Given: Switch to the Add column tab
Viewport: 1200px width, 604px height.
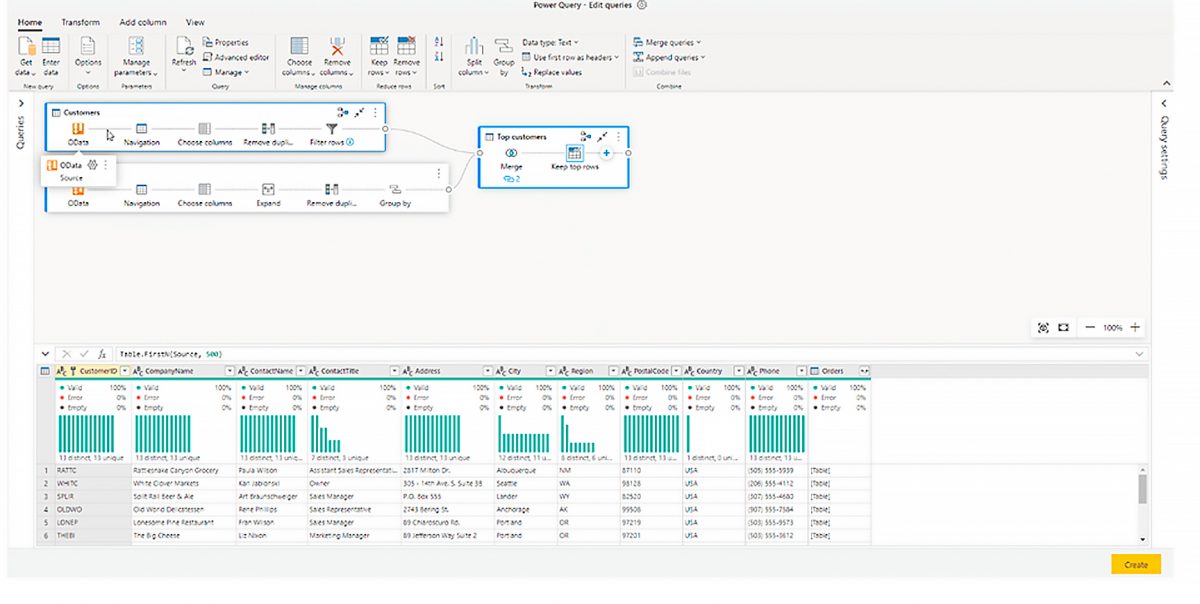Looking at the screenshot, I should coord(143,22).
